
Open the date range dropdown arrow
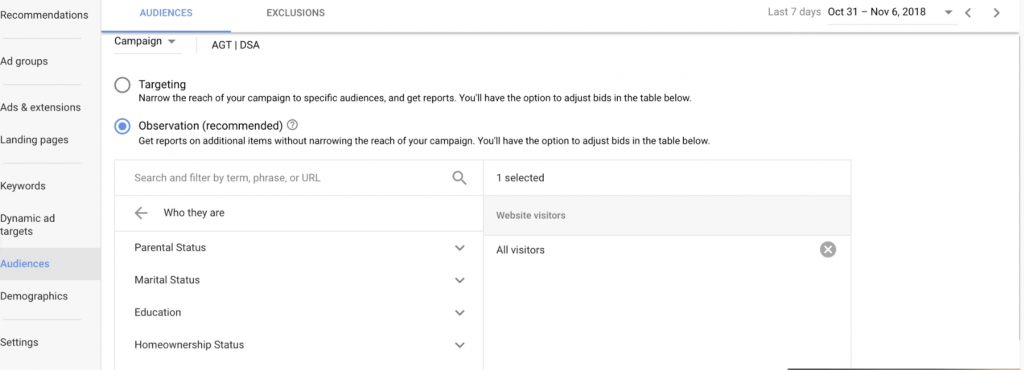coord(948,12)
